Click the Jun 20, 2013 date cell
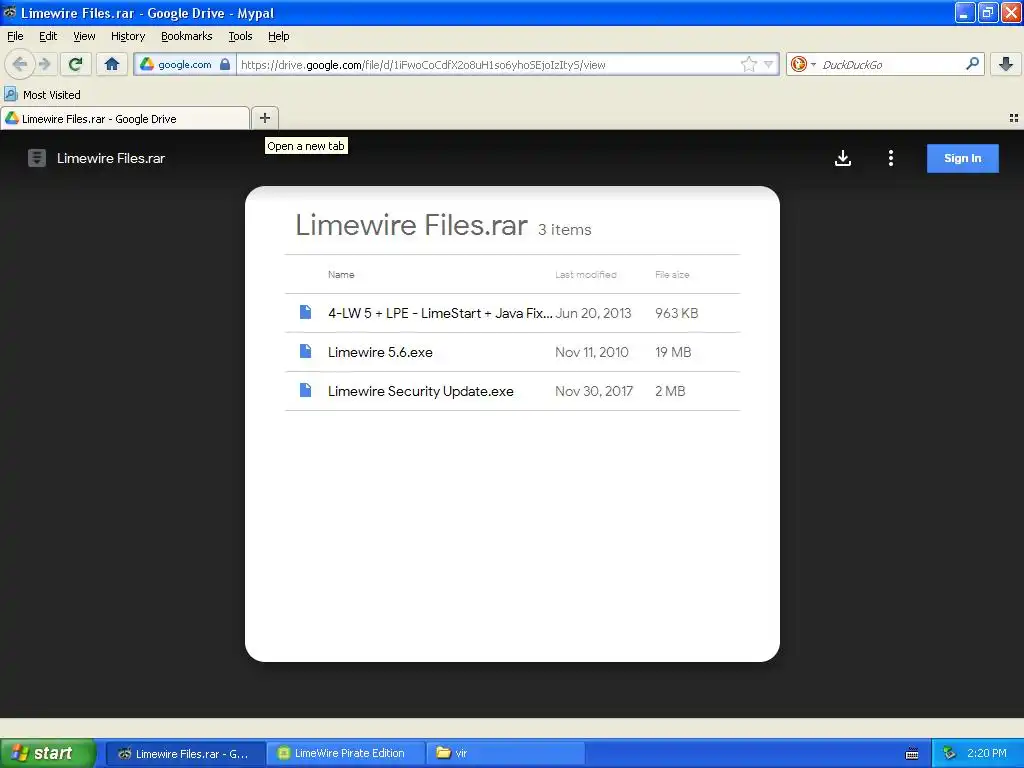 (x=593, y=313)
